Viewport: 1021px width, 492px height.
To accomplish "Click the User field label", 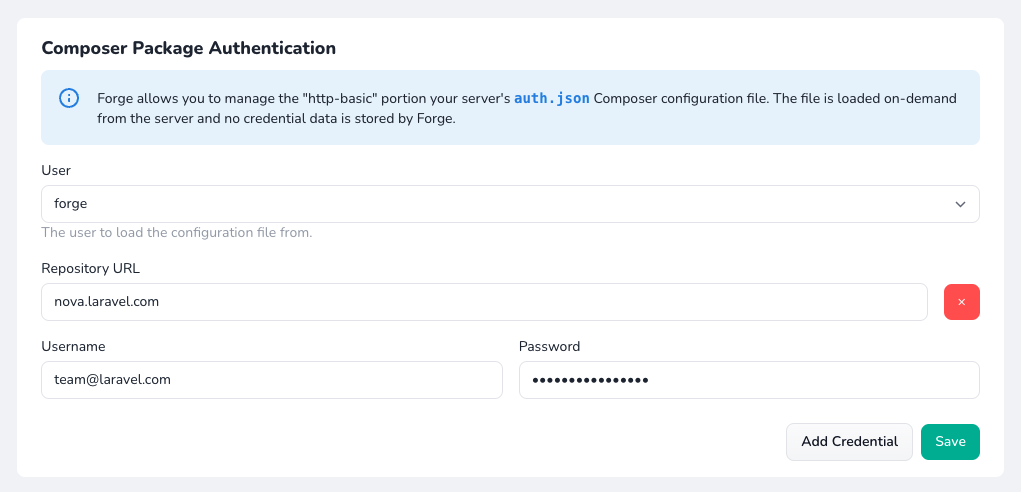I will pos(56,171).
